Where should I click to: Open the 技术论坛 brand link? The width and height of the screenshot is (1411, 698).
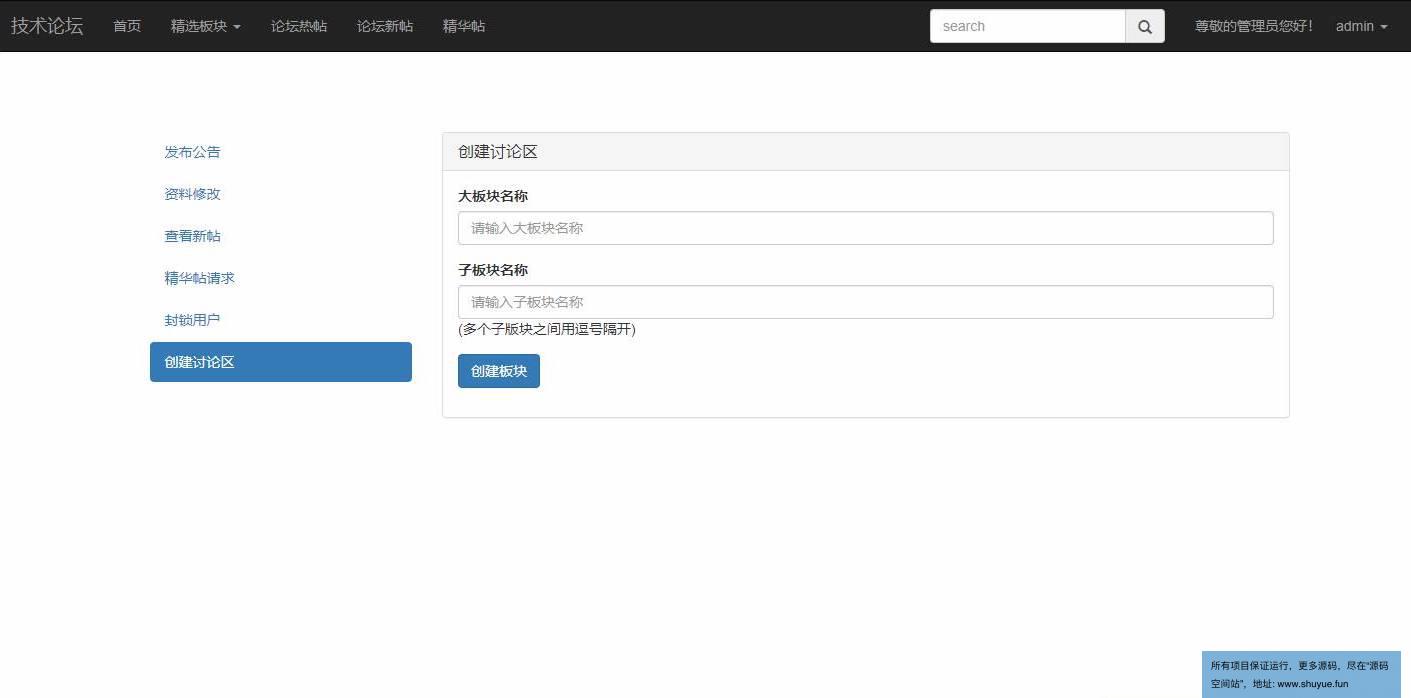(47, 26)
